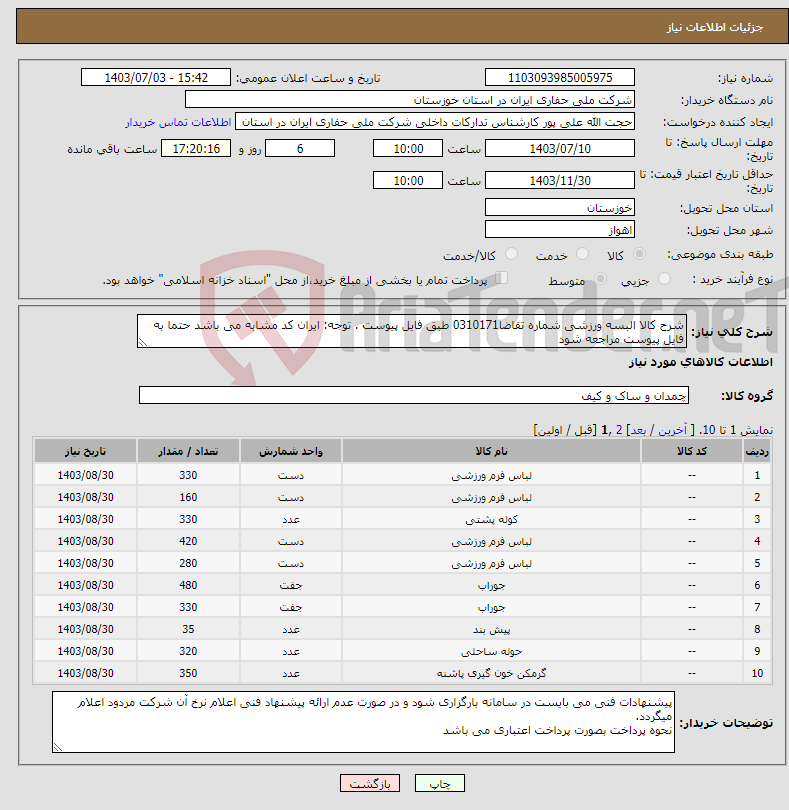Screen dimensions: 789x810
Task: Select the خدمت radio button
Action: tap(582, 254)
